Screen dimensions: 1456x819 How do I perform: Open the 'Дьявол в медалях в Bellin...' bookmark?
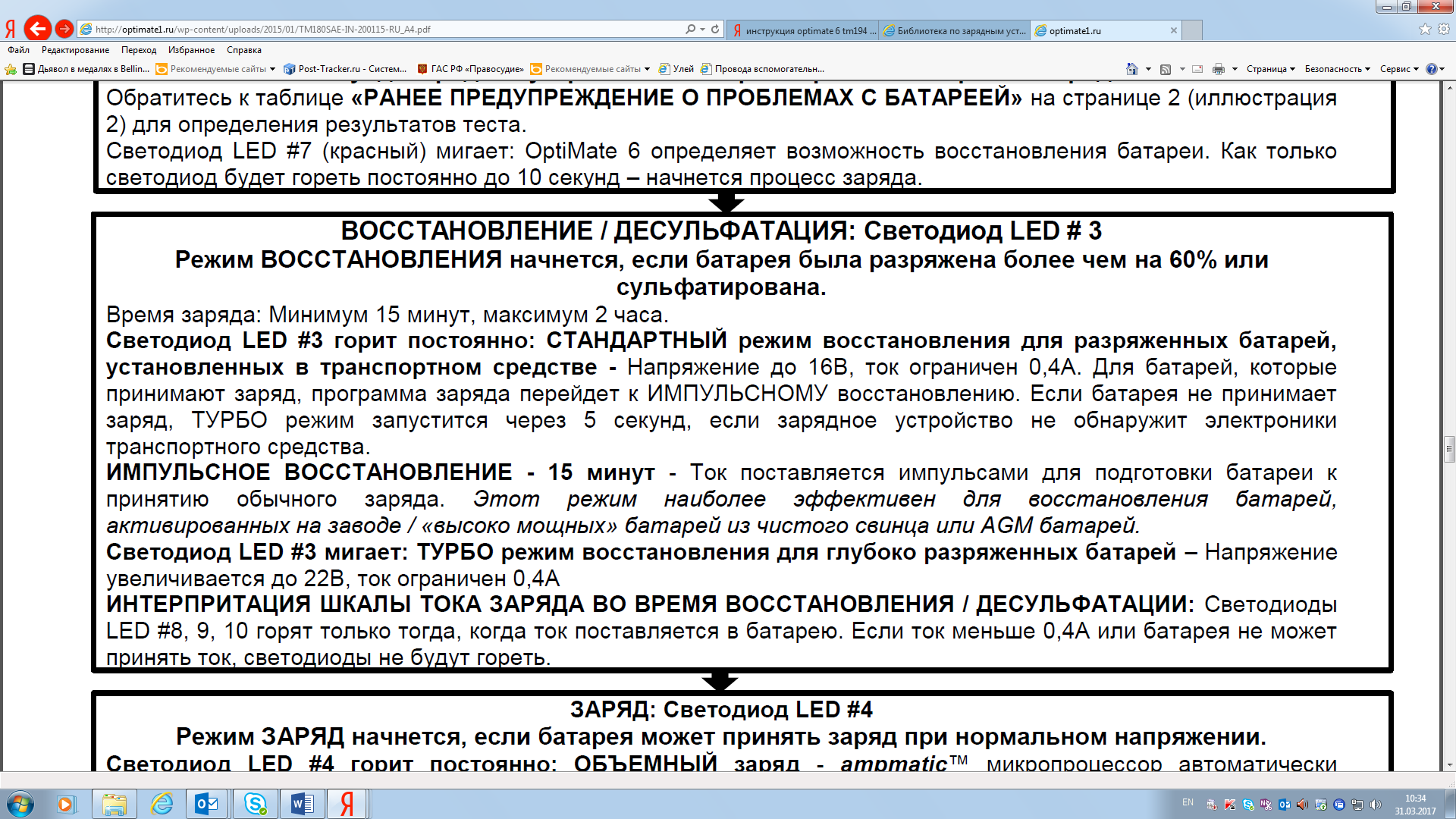86,69
